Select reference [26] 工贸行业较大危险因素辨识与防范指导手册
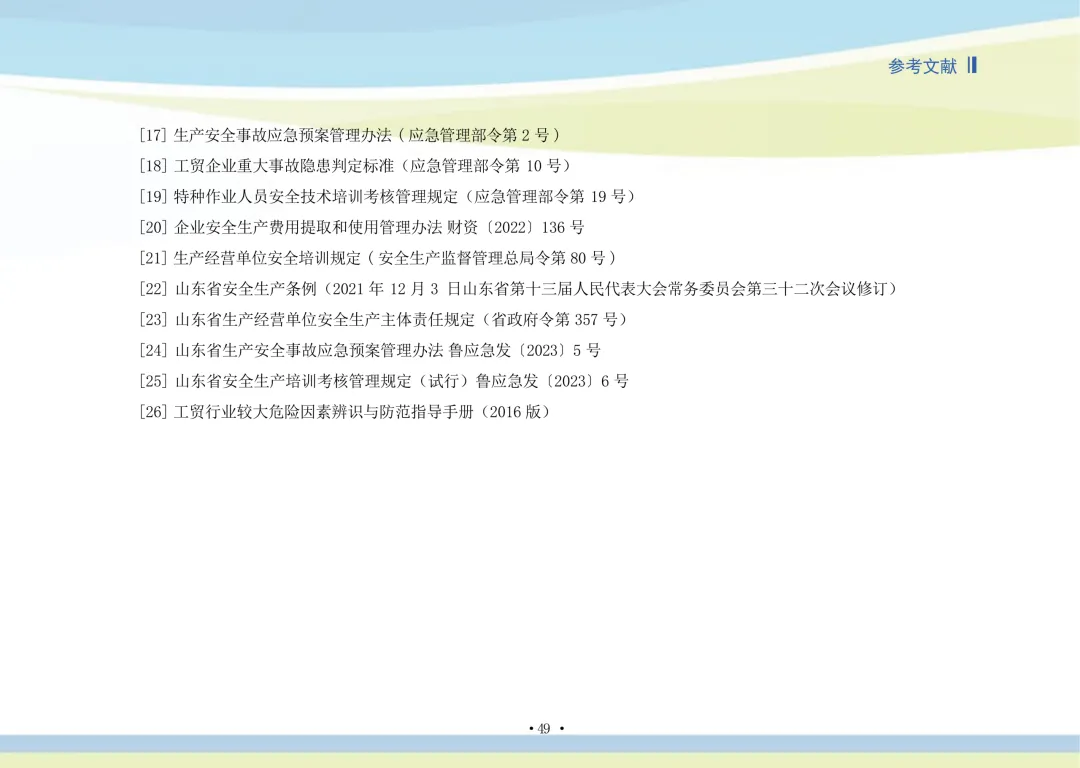The image size is (1080, 768). coord(345,412)
